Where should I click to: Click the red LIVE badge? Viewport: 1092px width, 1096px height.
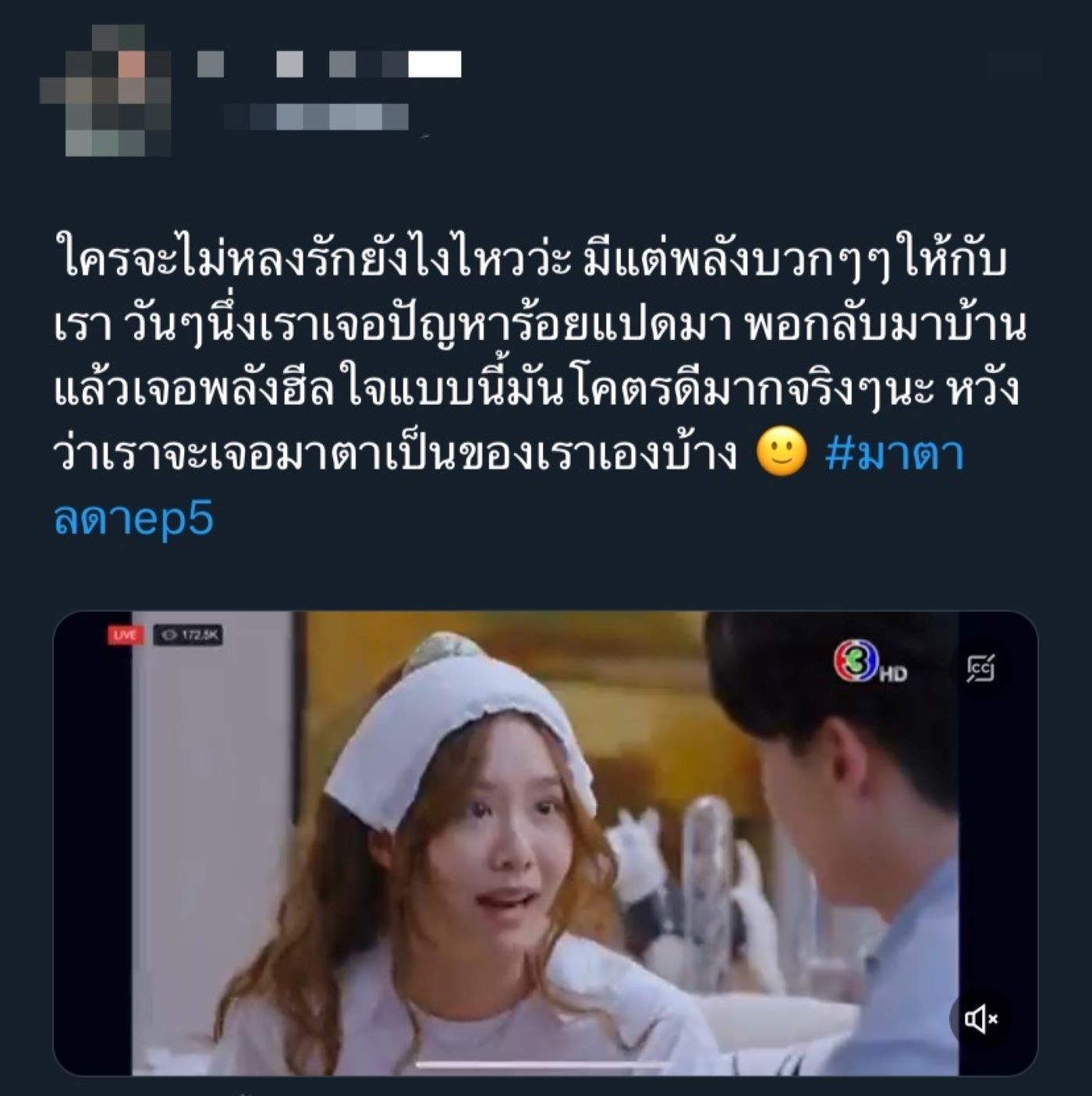pyautogui.click(x=125, y=635)
